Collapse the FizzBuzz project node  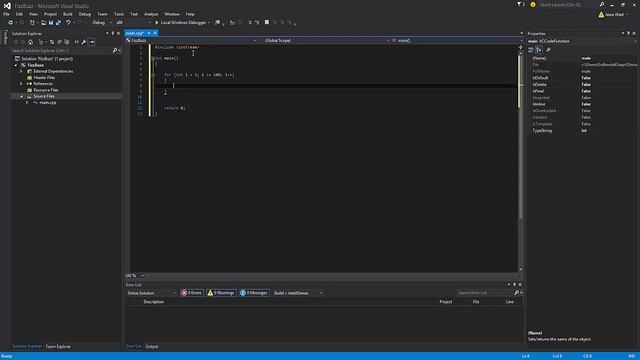point(16,65)
